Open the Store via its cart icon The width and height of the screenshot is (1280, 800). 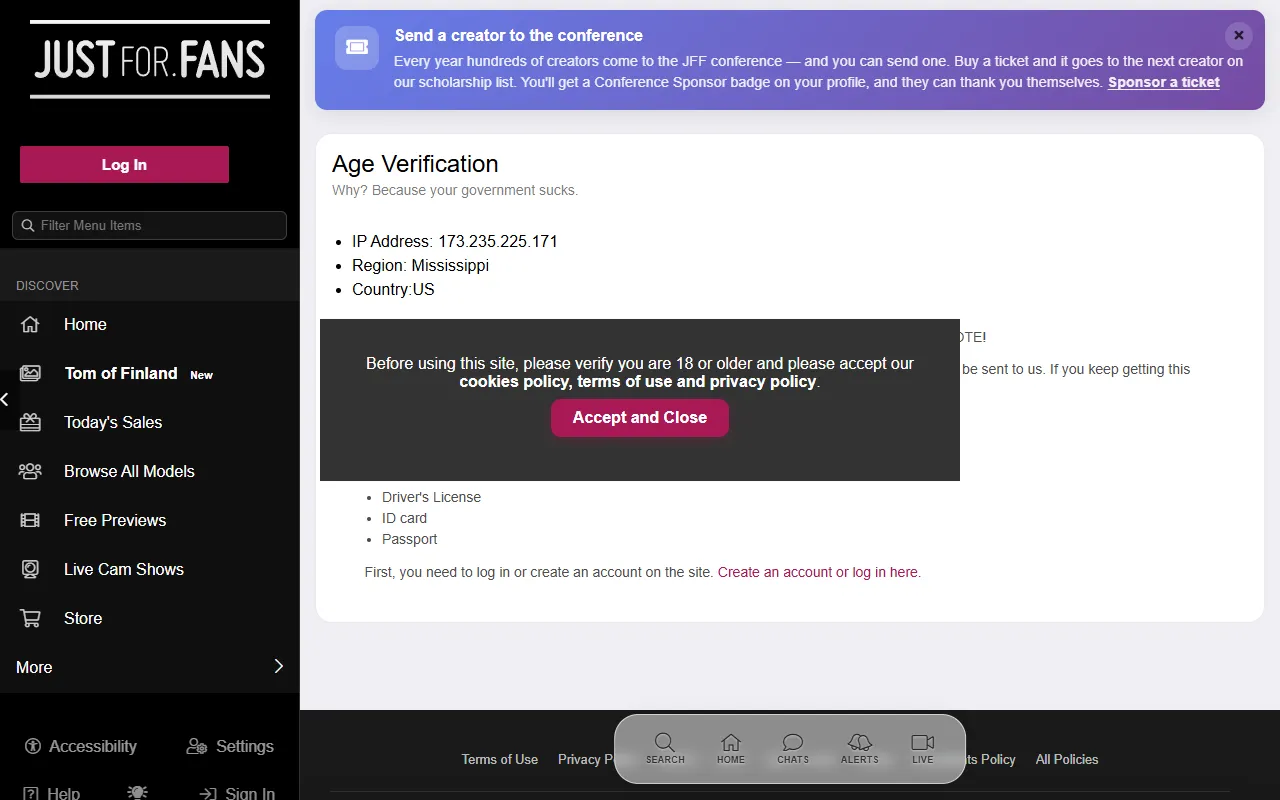pyautogui.click(x=30, y=618)
